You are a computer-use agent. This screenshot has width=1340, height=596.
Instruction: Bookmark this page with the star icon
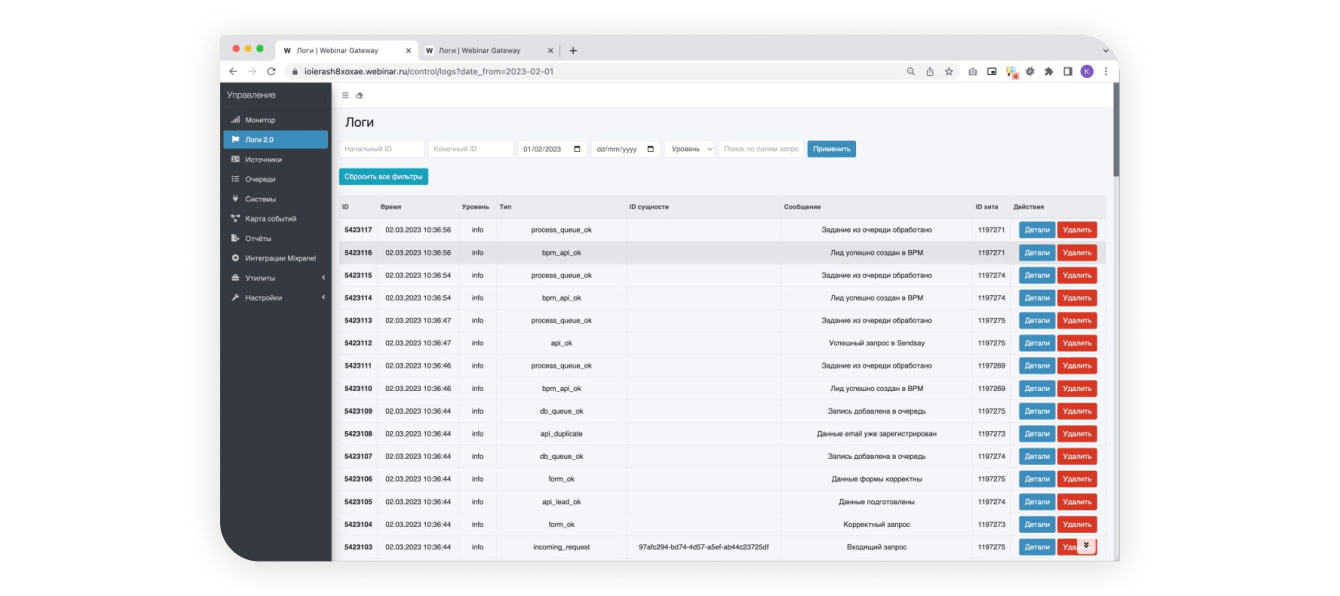click(x=949, y=71)
